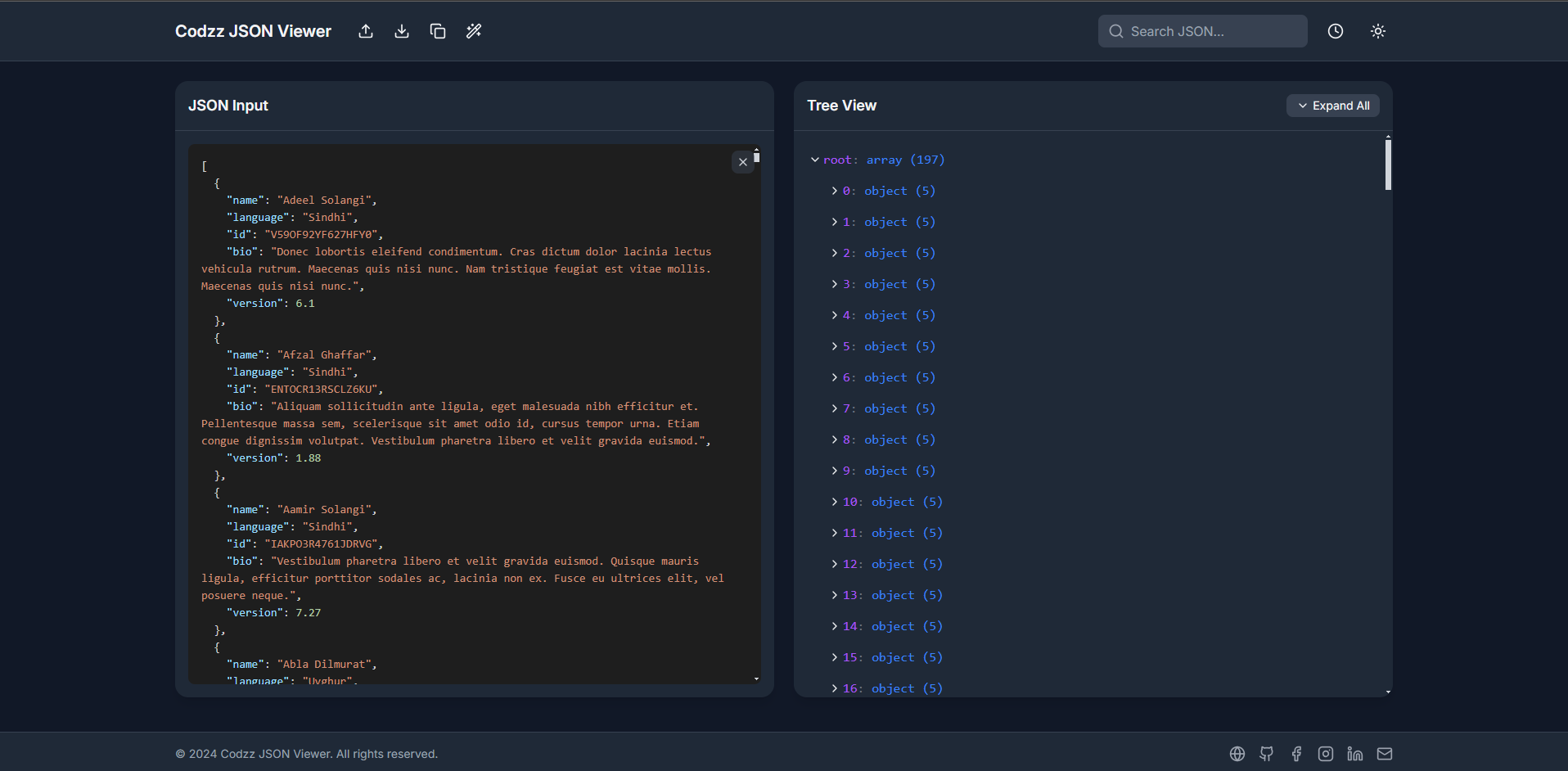
Task: Click the version 1.88 value
Action: click(309, 458)
